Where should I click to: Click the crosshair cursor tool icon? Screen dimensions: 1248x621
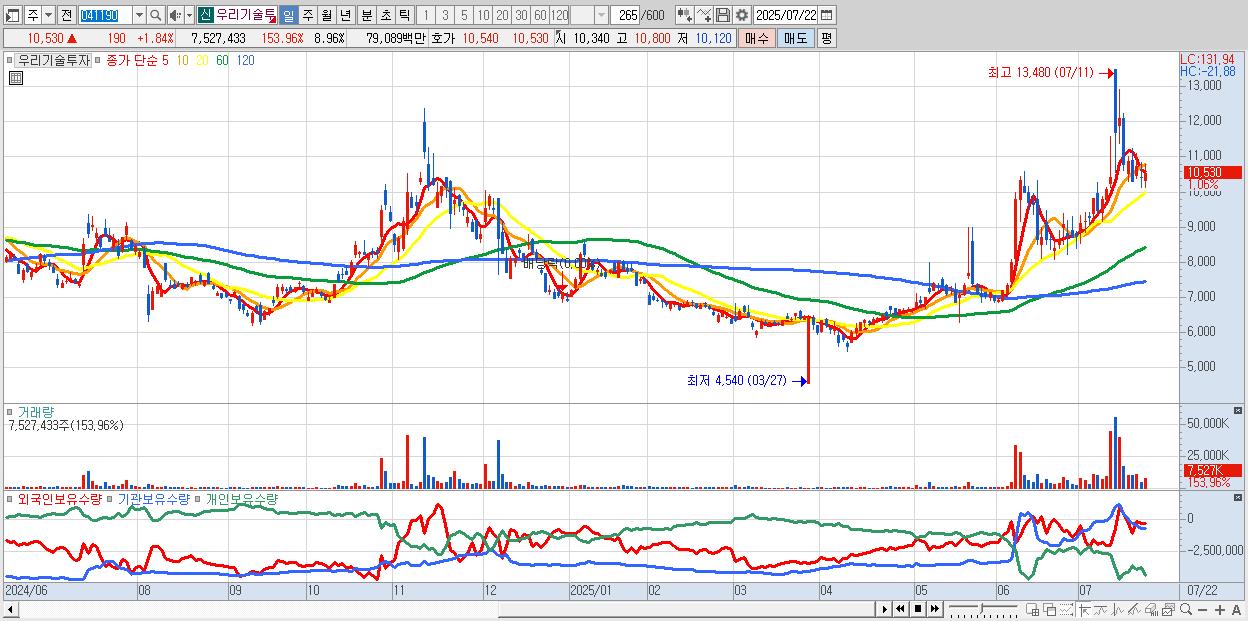tap(1084, 609)
